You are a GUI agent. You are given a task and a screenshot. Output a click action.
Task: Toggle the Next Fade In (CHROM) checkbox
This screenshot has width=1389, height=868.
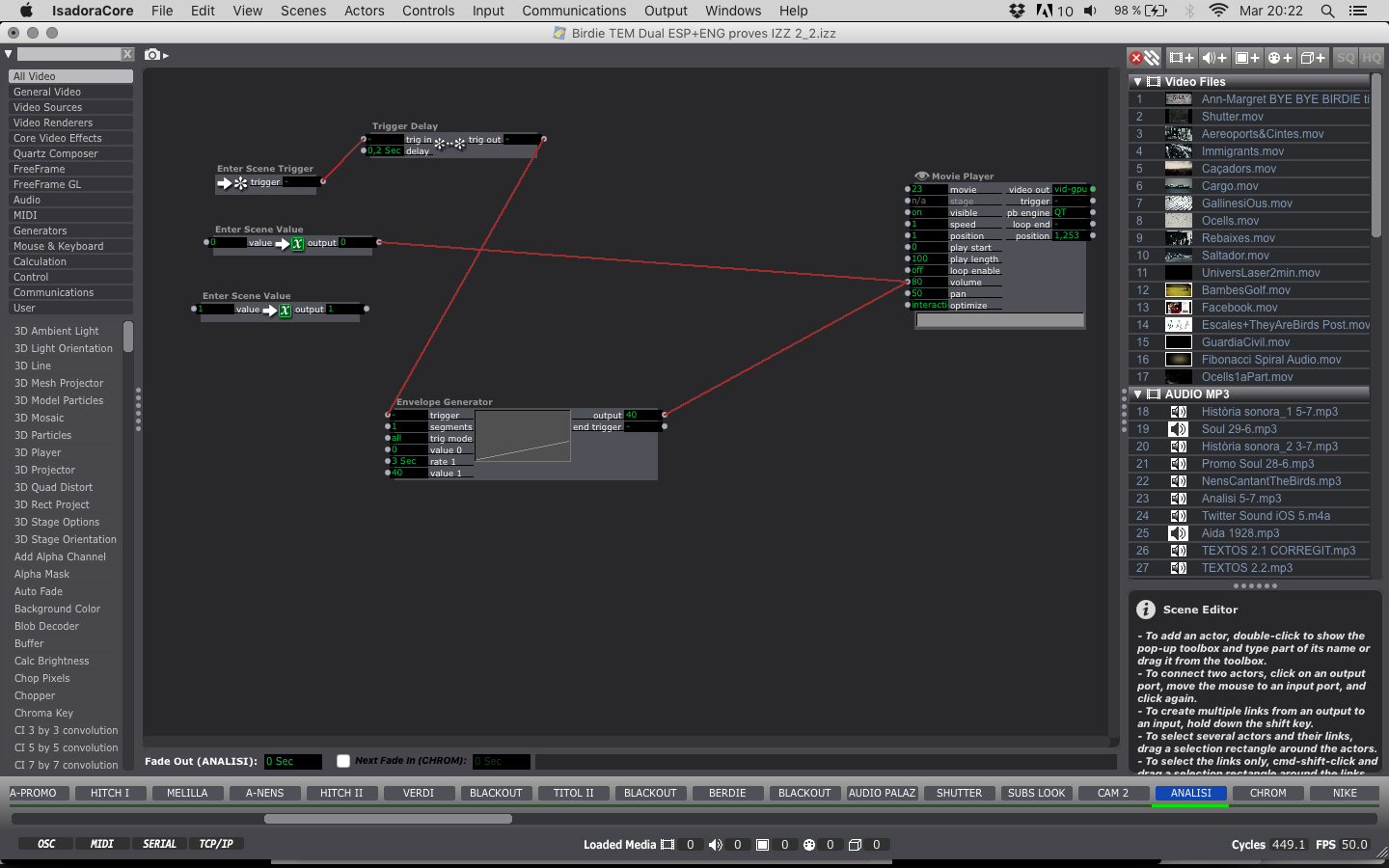[x=343, y=761]
